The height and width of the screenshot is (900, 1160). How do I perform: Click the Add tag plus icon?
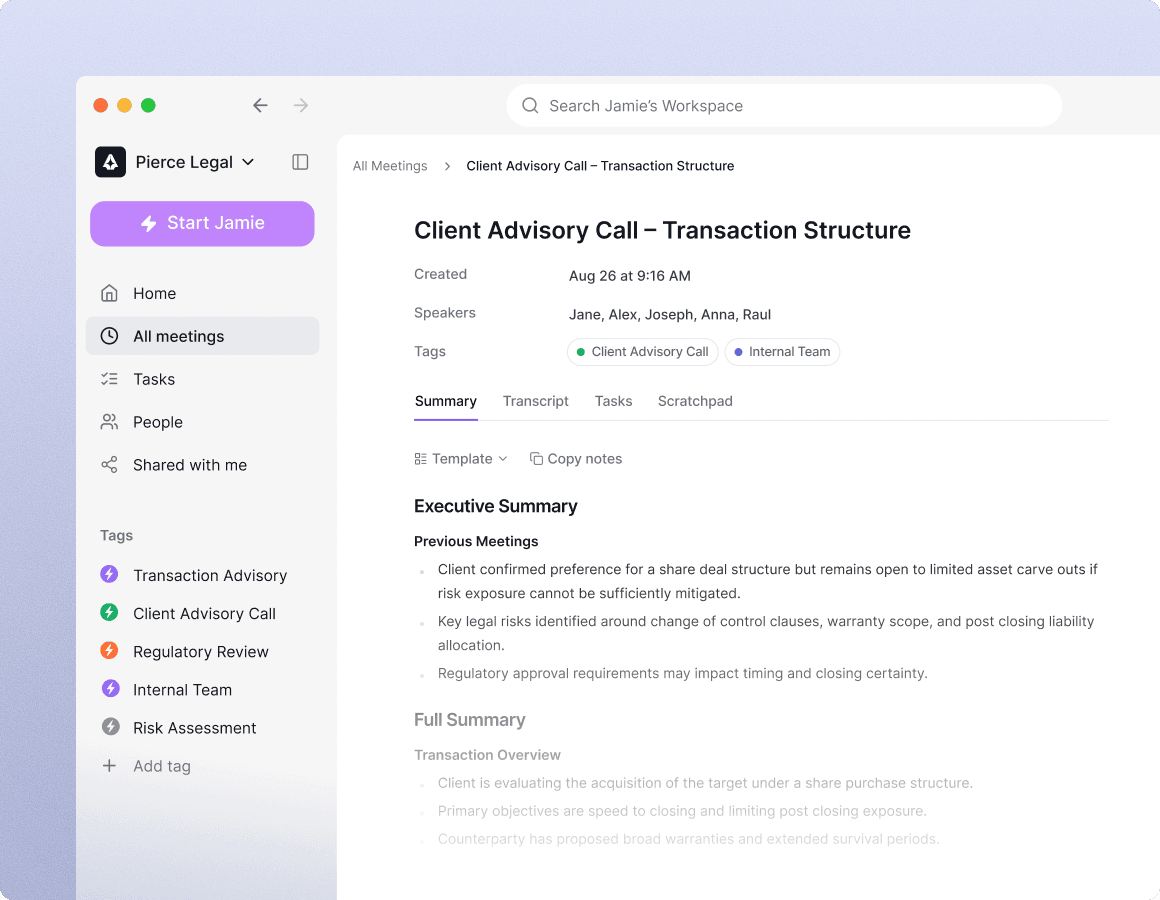110,766
